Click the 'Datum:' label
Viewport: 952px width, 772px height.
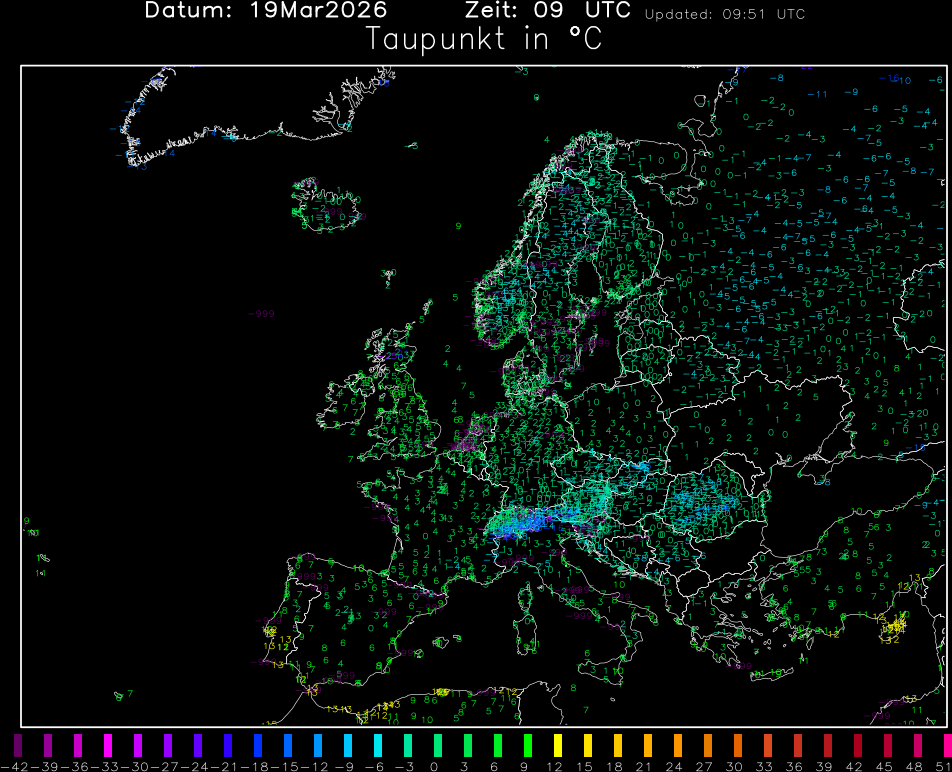[x=190, y=11]
